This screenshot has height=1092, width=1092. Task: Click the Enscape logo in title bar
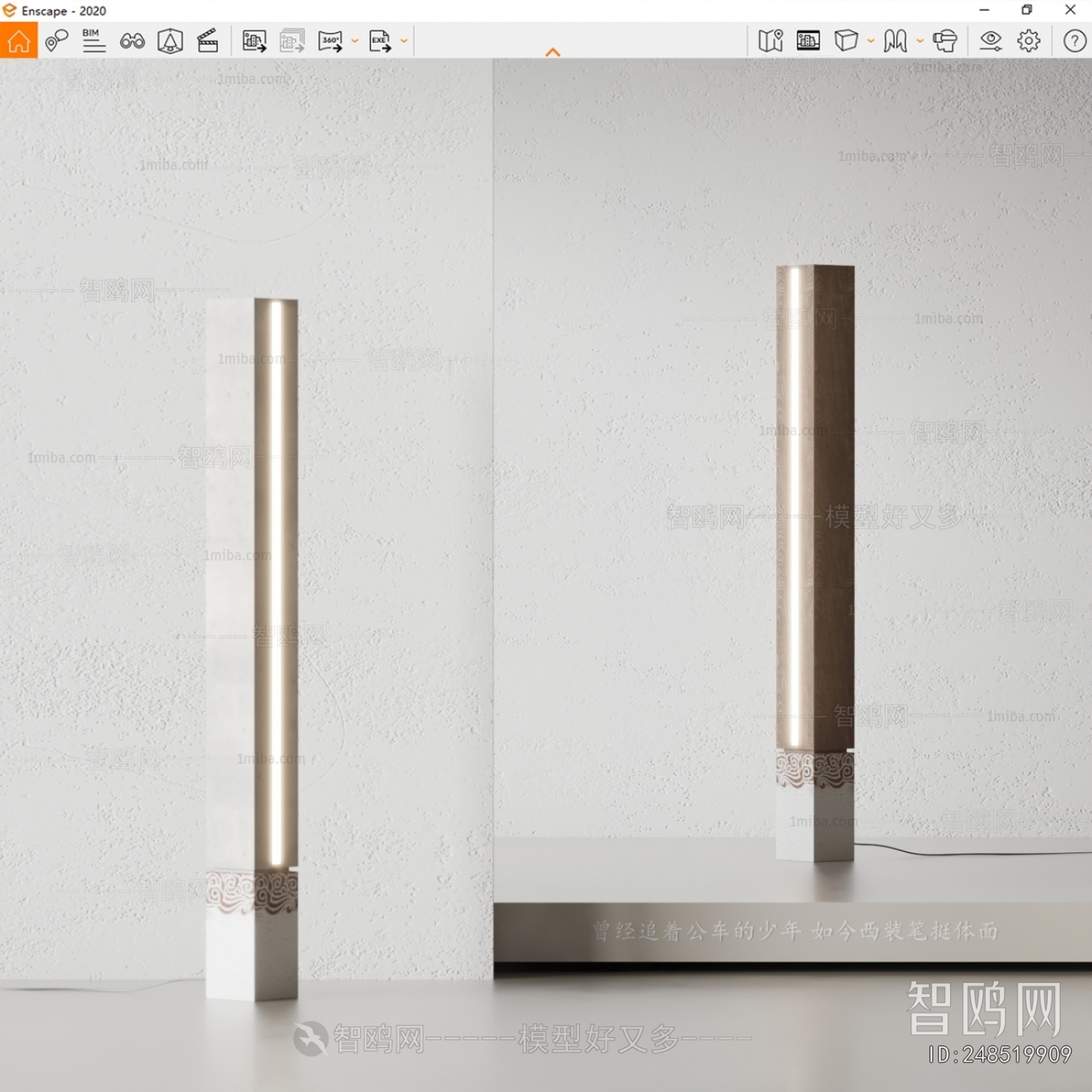(x=9, y=10)
